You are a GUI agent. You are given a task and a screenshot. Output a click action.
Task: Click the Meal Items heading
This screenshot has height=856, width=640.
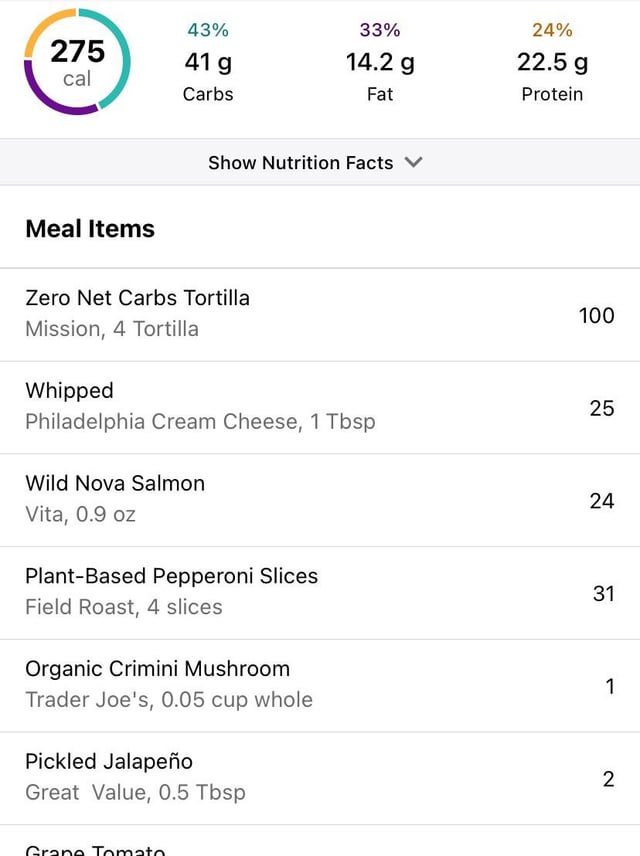[x=90, y=229]
